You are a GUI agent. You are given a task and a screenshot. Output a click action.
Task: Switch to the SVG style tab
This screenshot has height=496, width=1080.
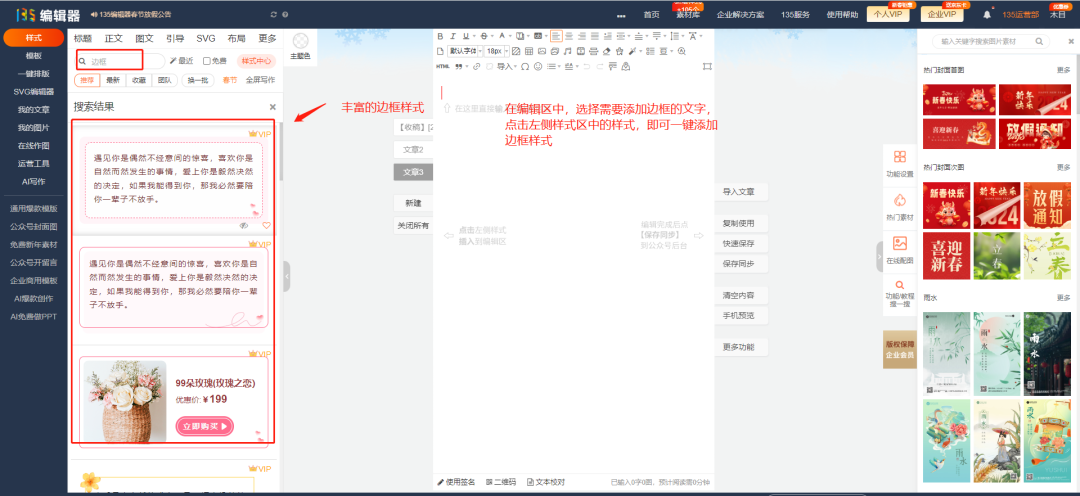(x=205, y=38)
